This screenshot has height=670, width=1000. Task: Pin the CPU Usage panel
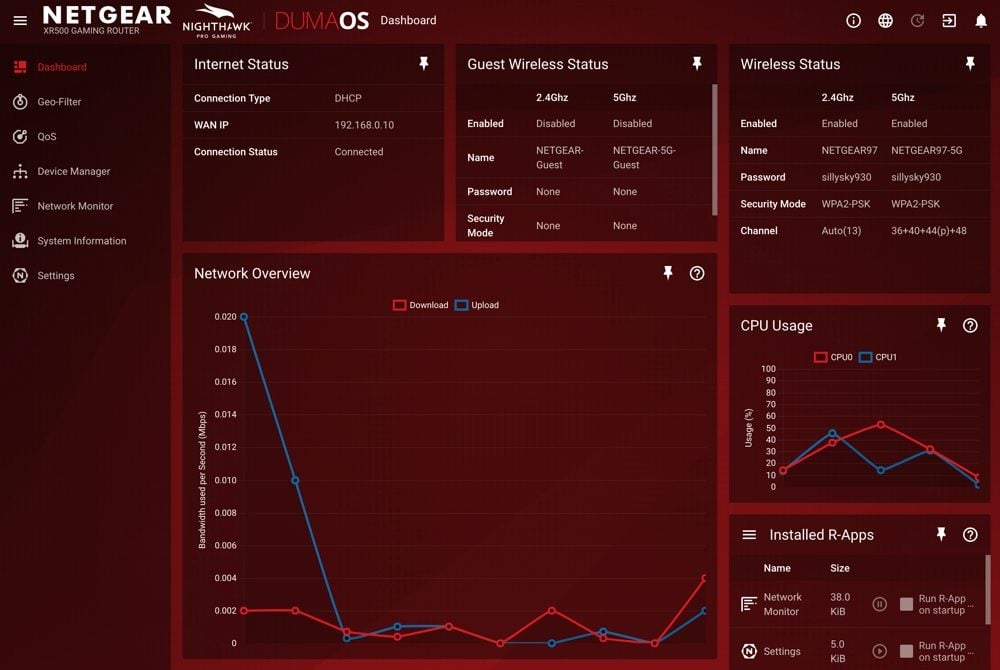click(941, 325)
